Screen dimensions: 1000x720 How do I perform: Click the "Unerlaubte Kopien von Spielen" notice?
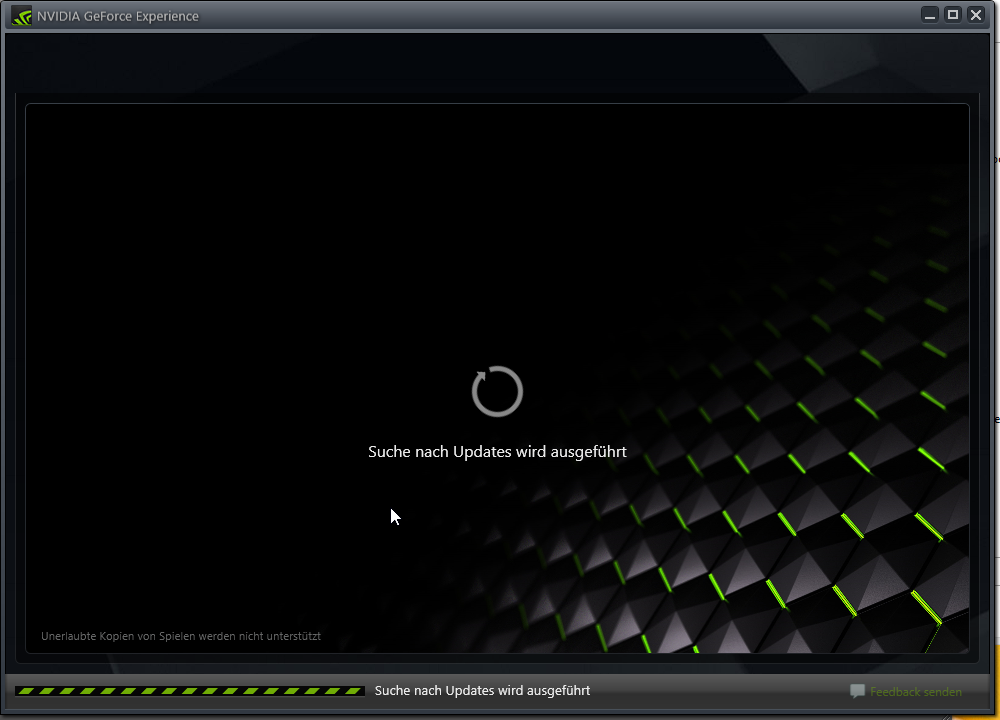(x=181, y=636)
